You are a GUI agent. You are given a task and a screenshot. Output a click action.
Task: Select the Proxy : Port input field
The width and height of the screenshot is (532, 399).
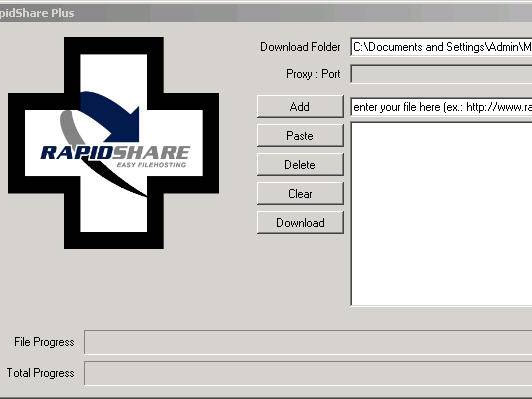coord(441,74)
